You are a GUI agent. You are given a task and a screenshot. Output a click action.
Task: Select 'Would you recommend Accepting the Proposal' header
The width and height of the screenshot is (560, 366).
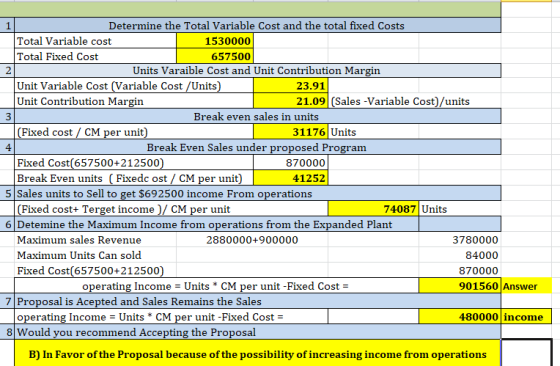pyautogui.click(x=258, y=332)
